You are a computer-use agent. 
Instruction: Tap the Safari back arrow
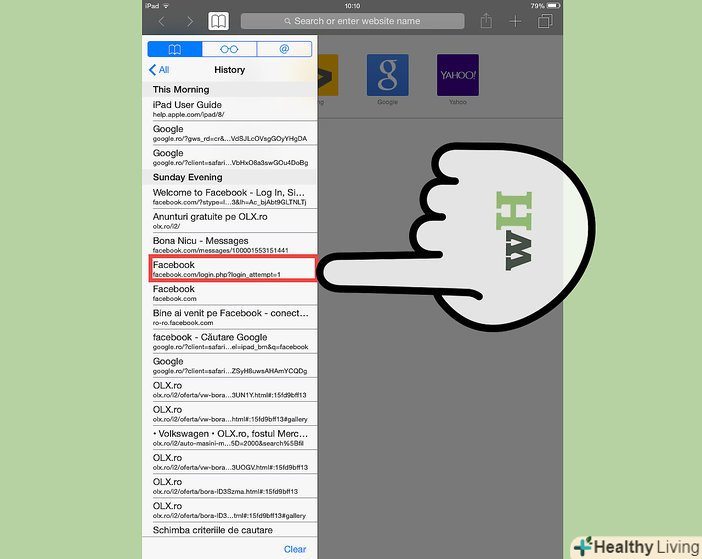point(162,21)
